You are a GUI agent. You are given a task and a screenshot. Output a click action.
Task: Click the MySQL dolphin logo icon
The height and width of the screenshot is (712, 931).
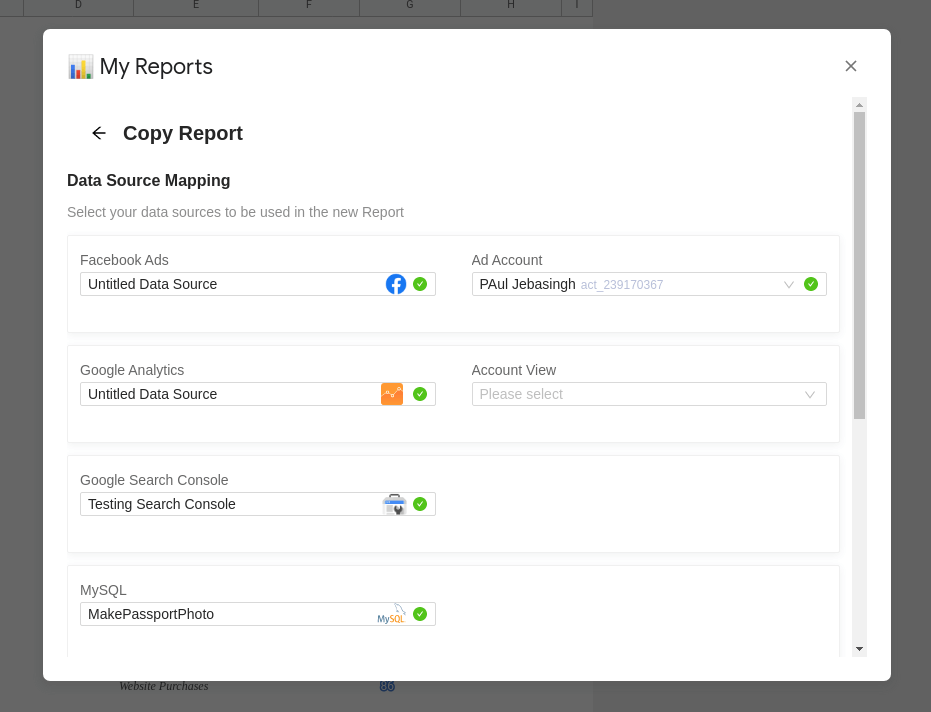click(x=392, y=614)
